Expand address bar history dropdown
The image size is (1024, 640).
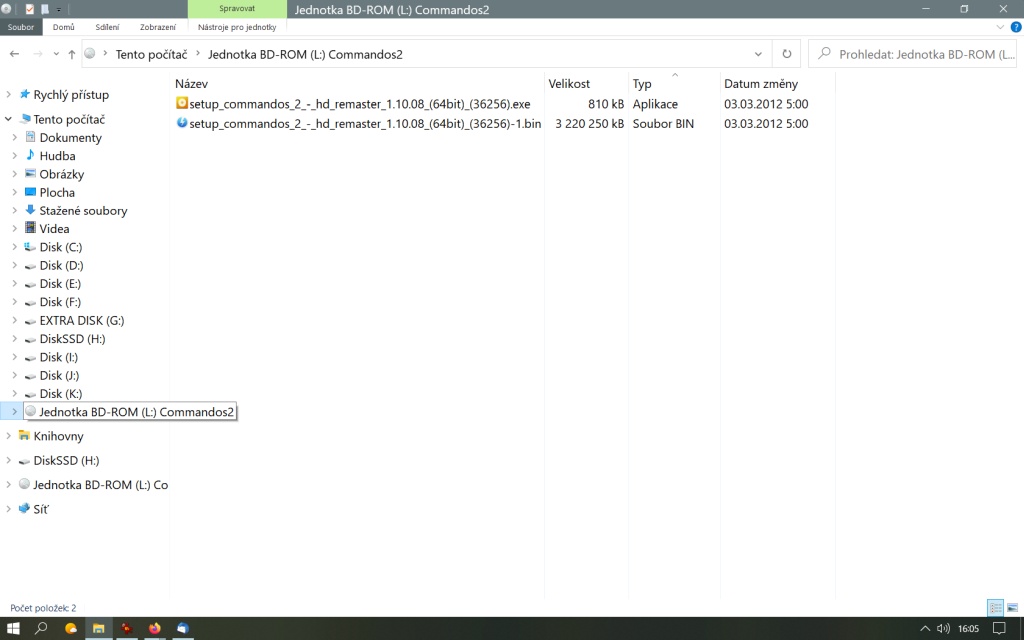(x=758, y=54)
